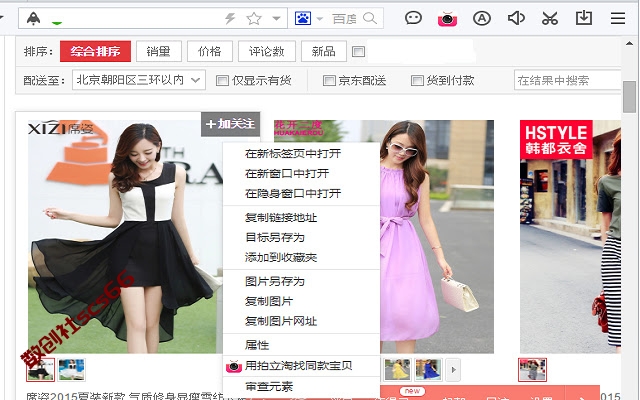The image size is (640, 400).
Task: Open the chat bubble face icon
Action: tap(413, 18)
